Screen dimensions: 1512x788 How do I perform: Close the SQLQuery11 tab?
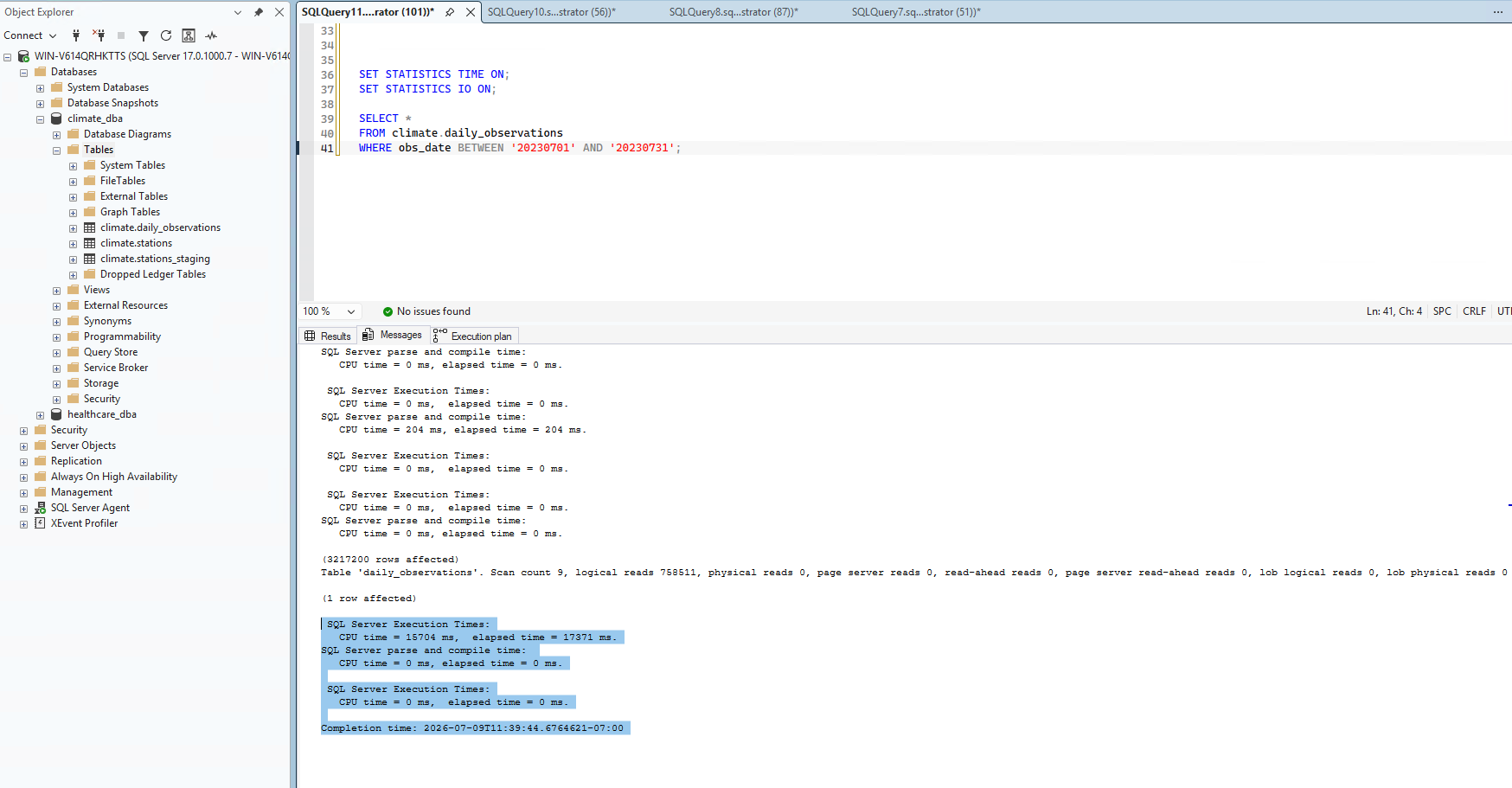[470, 12]
